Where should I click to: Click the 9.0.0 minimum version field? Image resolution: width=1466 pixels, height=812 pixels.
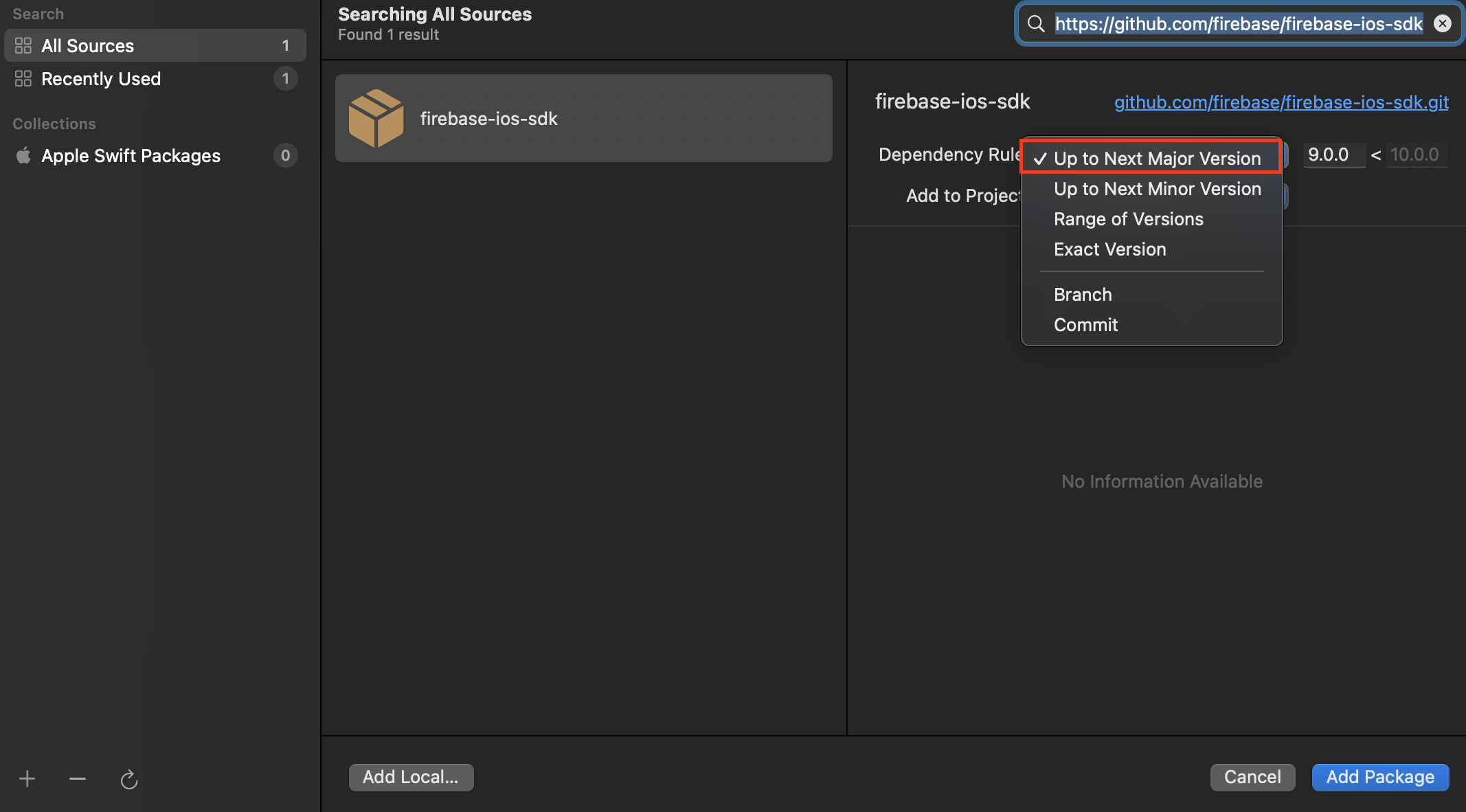coord(1333,155)
